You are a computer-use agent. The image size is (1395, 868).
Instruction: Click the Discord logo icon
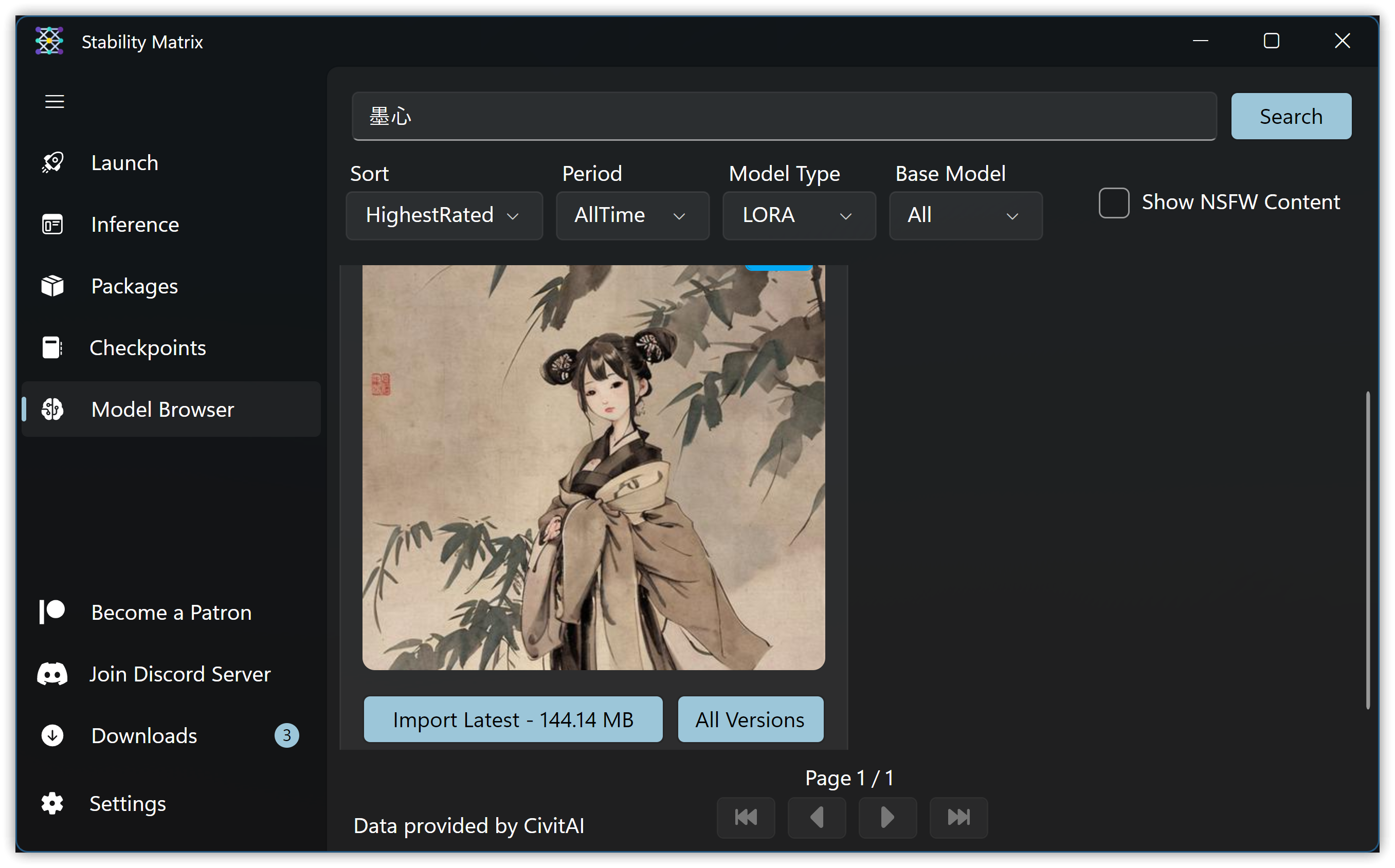pyautogui.click(x=52, y=674)
